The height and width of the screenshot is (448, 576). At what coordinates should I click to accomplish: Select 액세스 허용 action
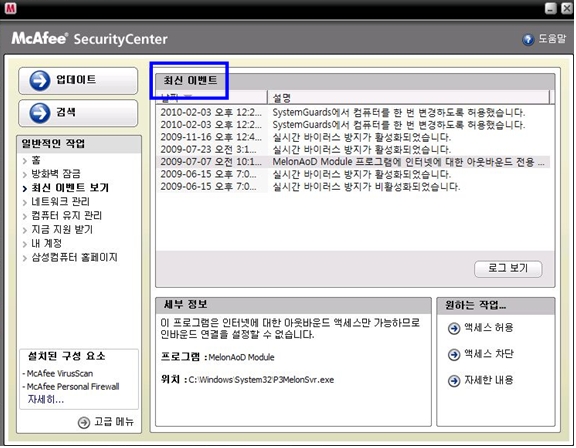click(489, 328)
